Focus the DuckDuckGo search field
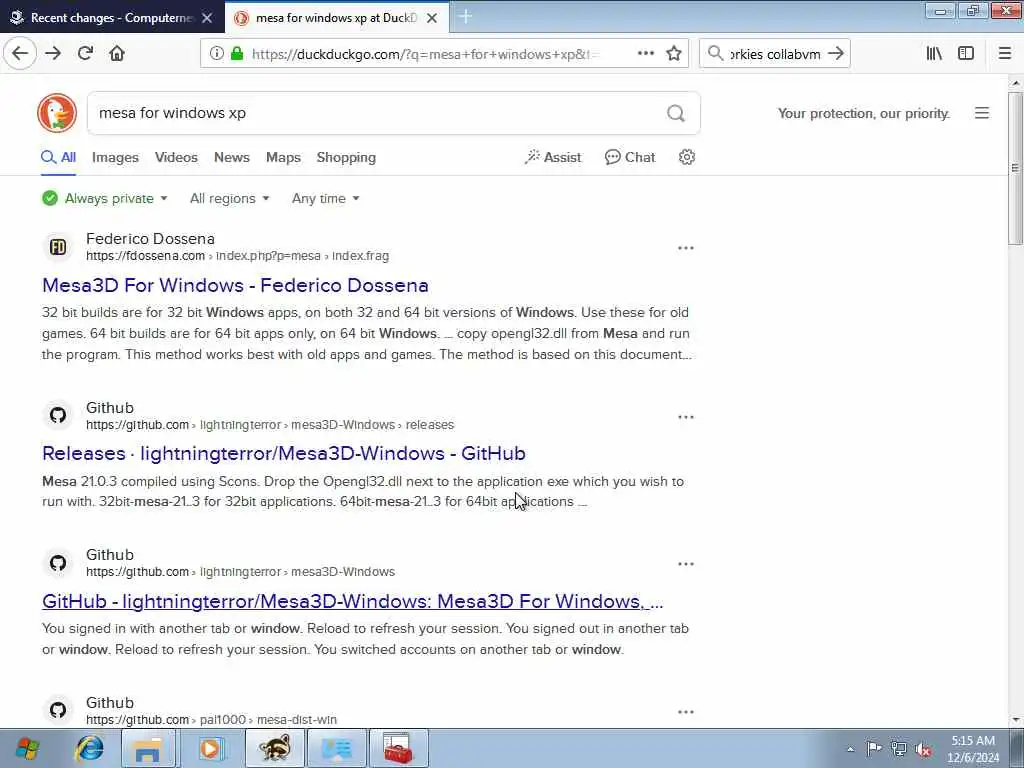The image size is (1024, 768). [x=379, y=113]
